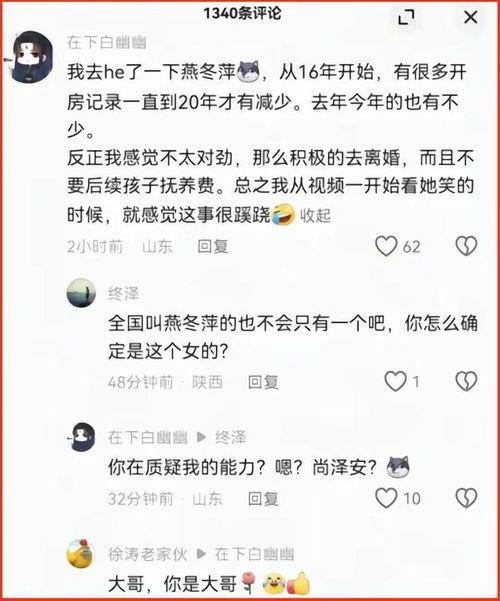This screenshot has height=601, width=500.
Task: Close the comments panel
Action: (x=470, y=17)
